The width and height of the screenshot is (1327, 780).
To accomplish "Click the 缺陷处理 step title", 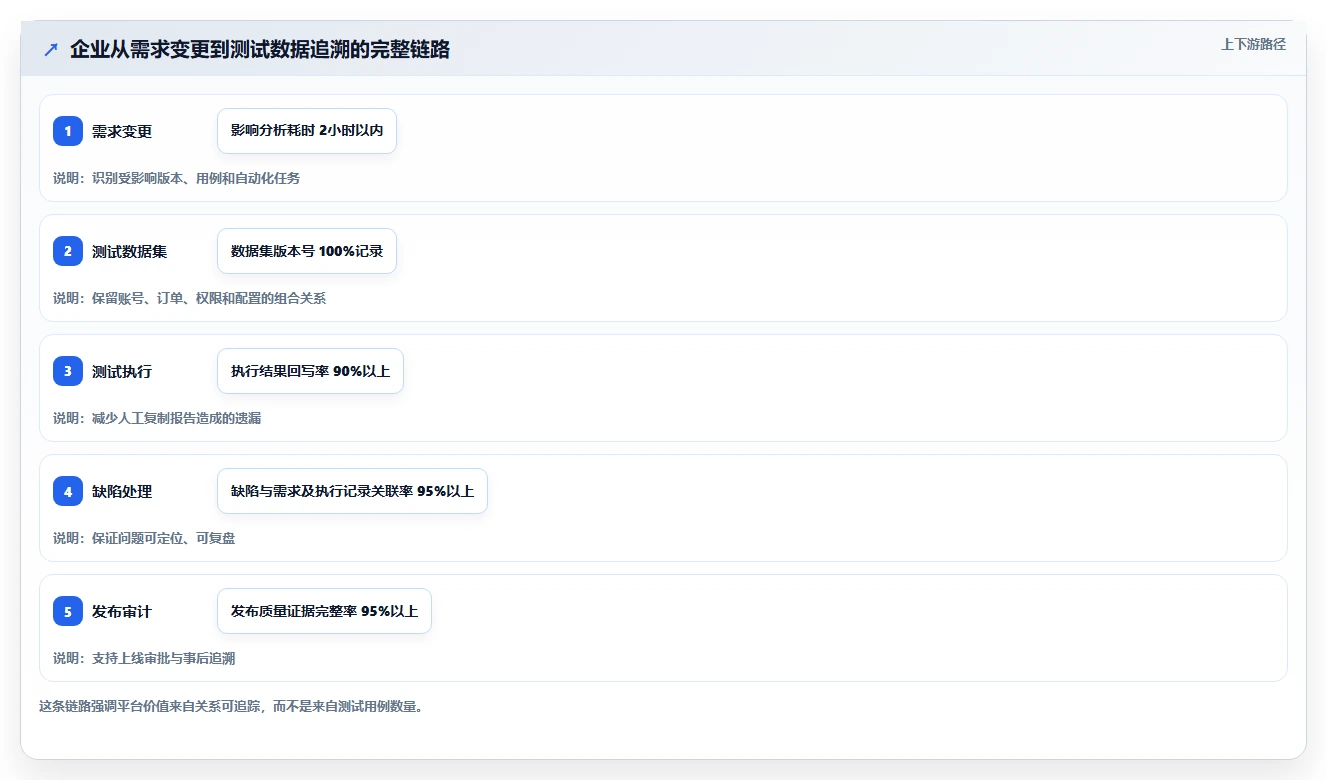I will (x=122, y=491).
